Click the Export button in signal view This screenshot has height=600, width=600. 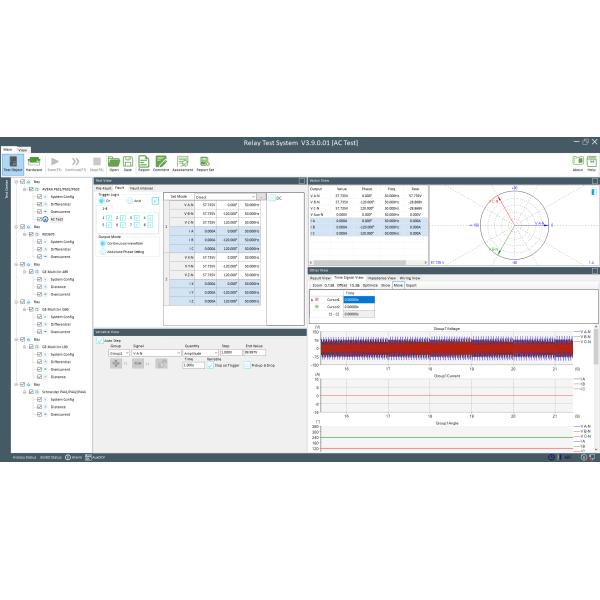[x=411, y=285]
